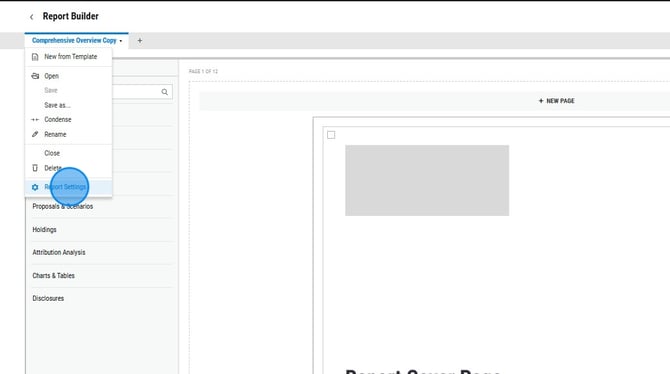Image resolution: width=670 pixels, height=374 pixels.
Task: Click the search magnifier icon in sidebar
Action: (165, 92)
